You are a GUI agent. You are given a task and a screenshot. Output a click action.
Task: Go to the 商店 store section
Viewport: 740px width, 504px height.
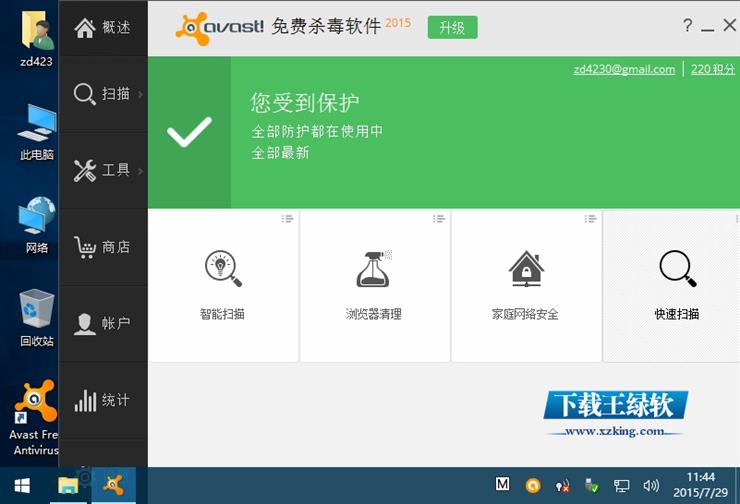pyautogui.click(x=102, y=247)
